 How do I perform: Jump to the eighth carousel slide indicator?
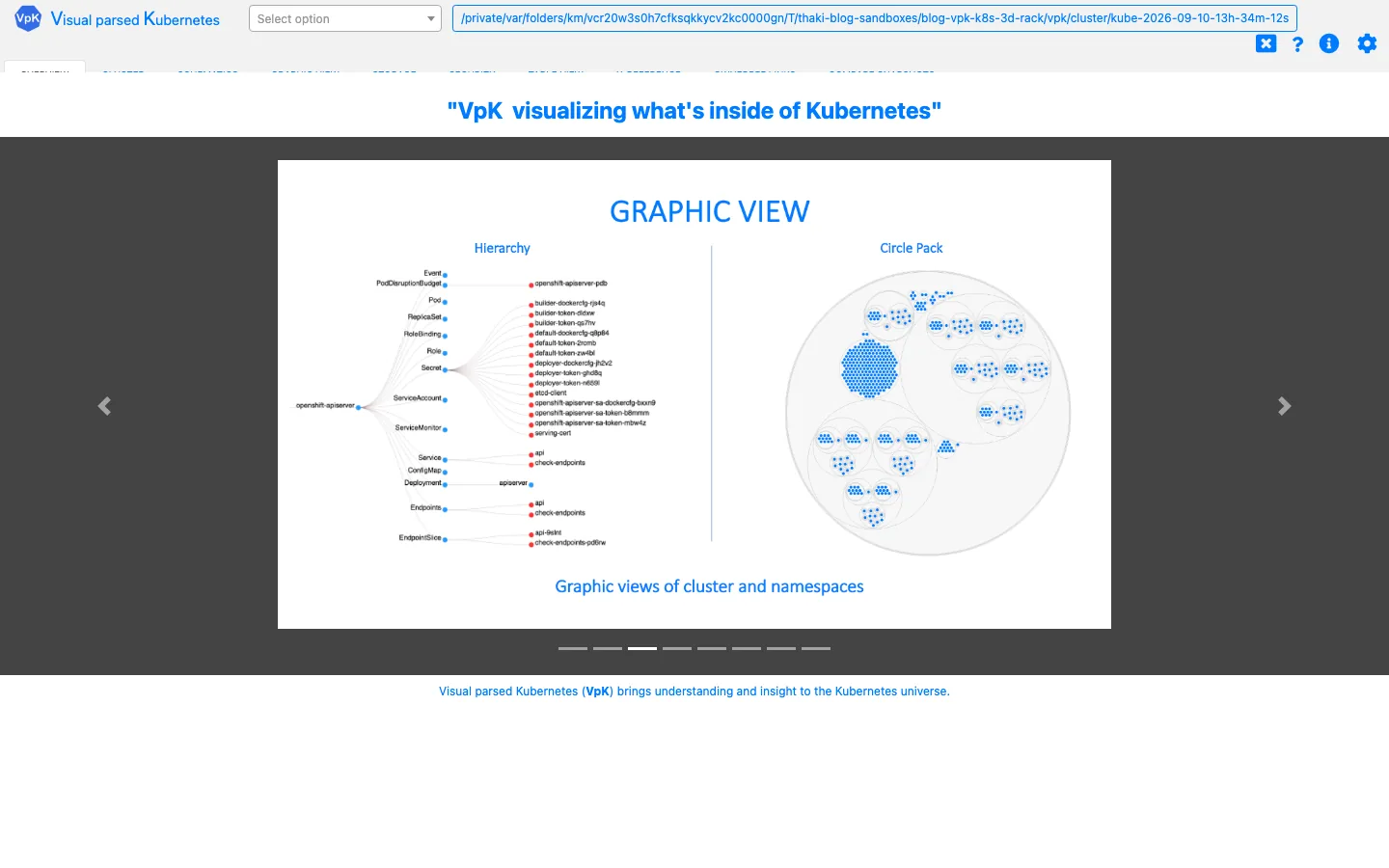pos(816,648)
